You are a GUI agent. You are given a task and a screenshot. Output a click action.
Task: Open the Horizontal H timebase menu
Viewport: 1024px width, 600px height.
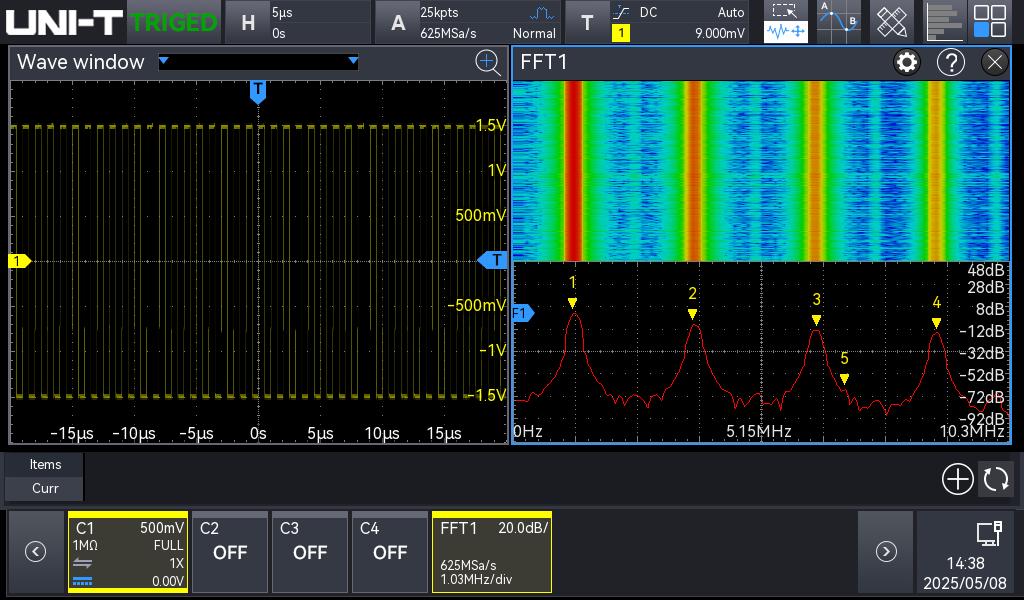click(248, 22)
